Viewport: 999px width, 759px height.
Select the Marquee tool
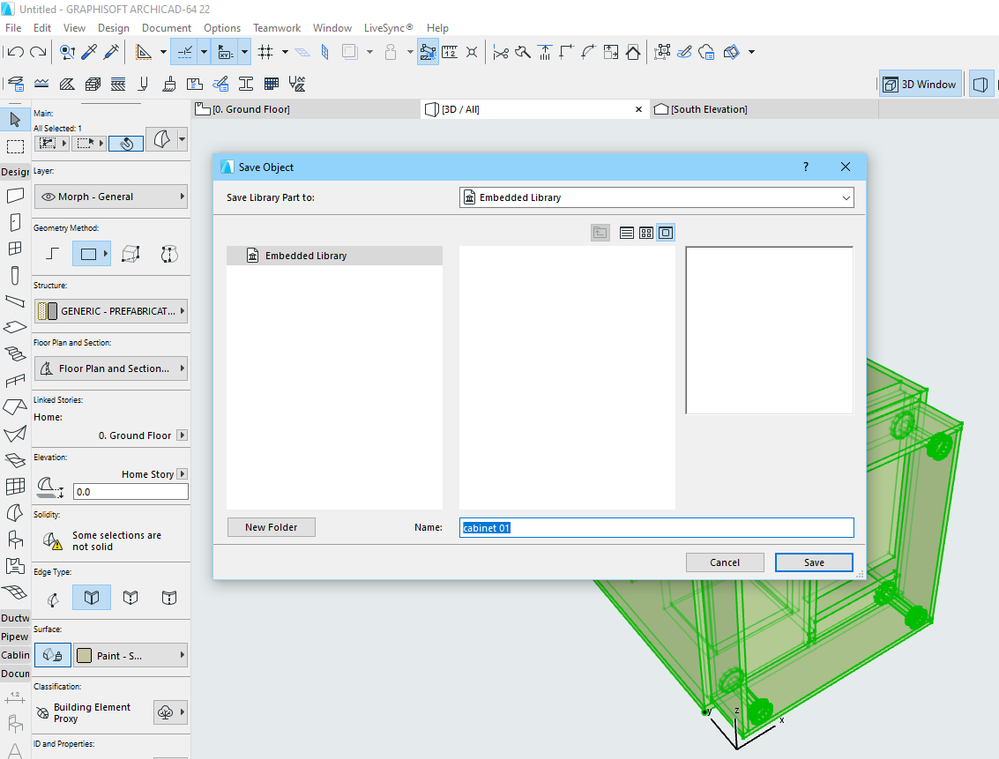point(15,146)
